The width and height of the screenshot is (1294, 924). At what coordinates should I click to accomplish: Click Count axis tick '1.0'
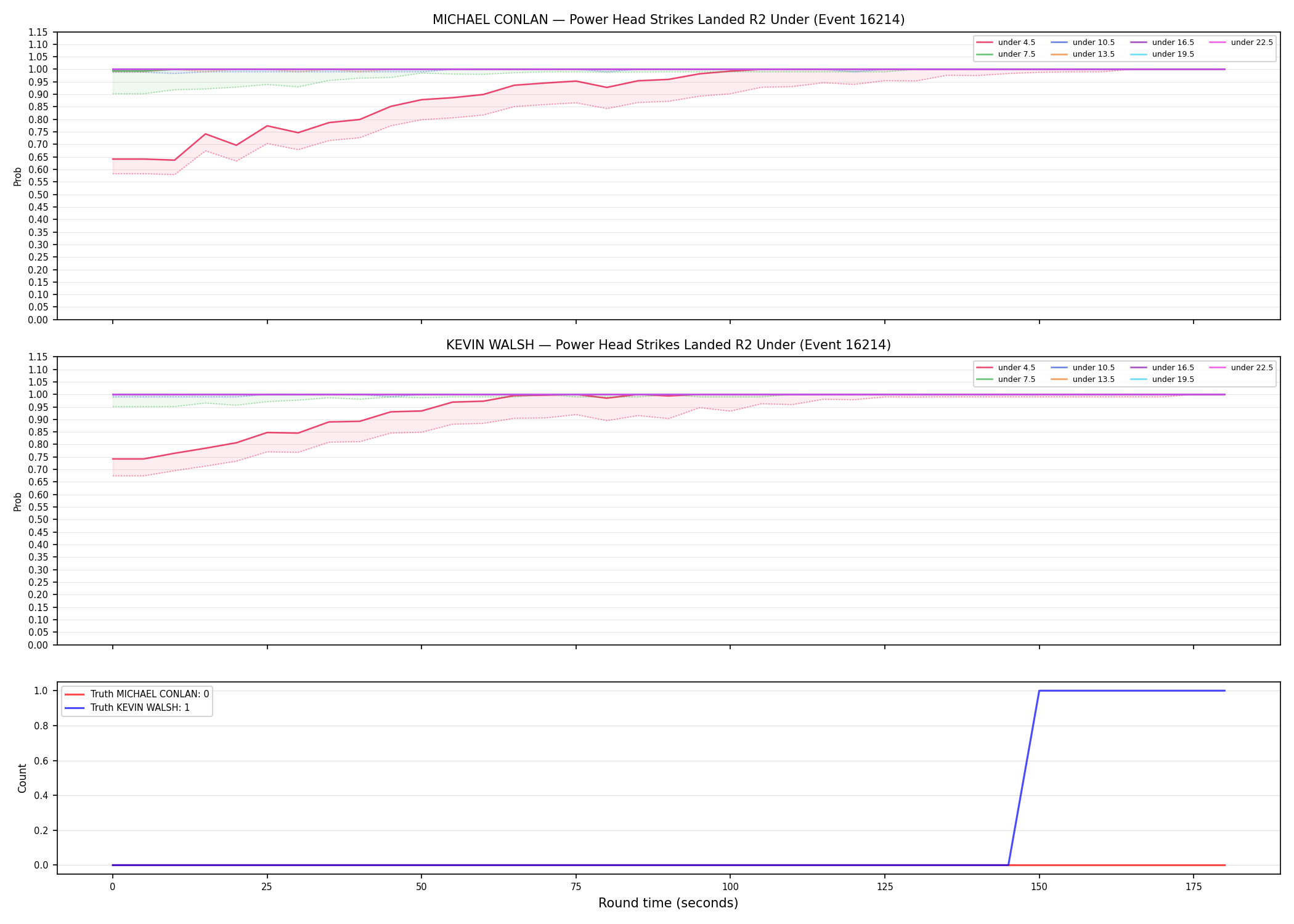[x=42, y=691]
